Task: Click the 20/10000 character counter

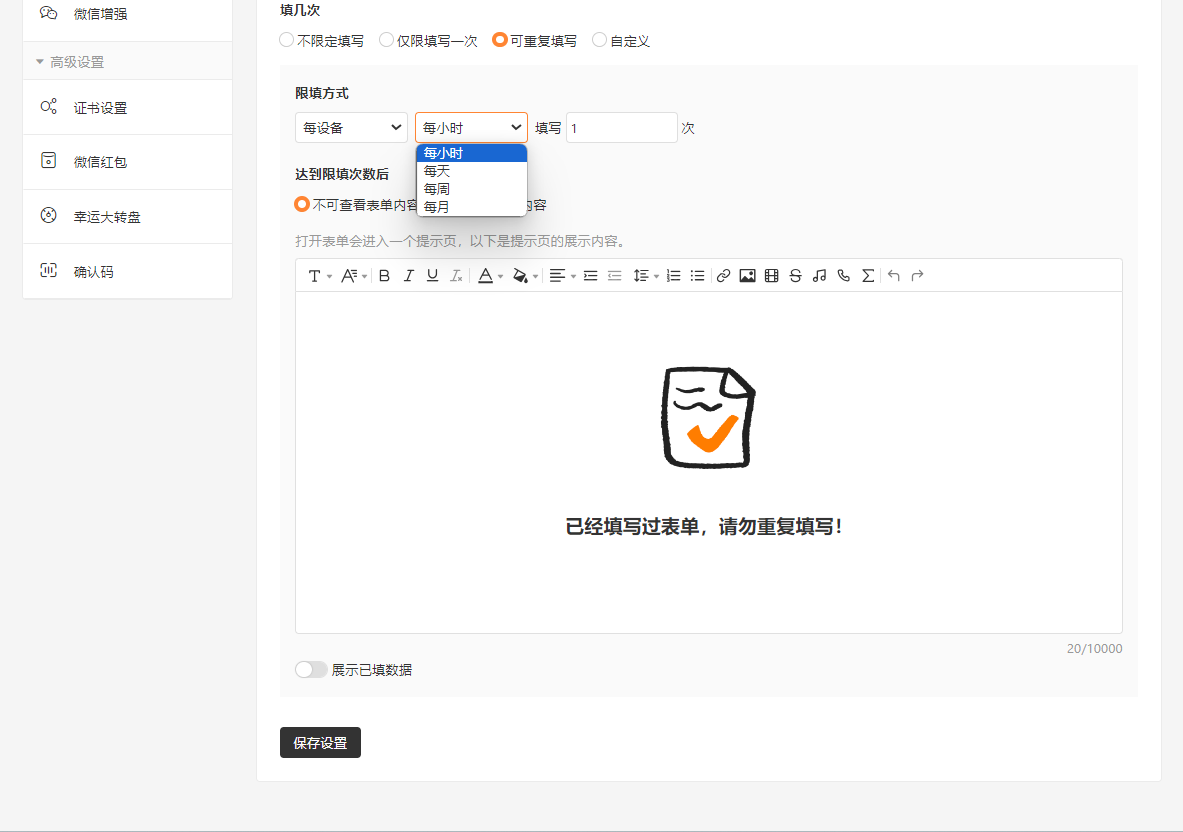Action: pos(1094,649)
